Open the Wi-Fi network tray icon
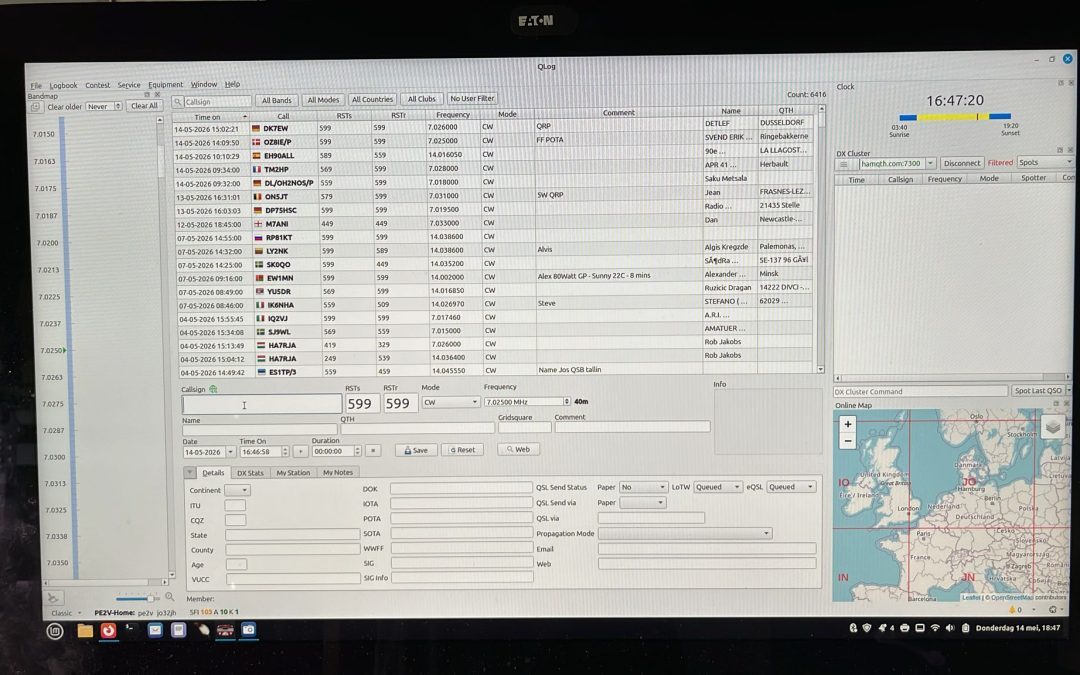1080x675 pixels. coord(935,628)
